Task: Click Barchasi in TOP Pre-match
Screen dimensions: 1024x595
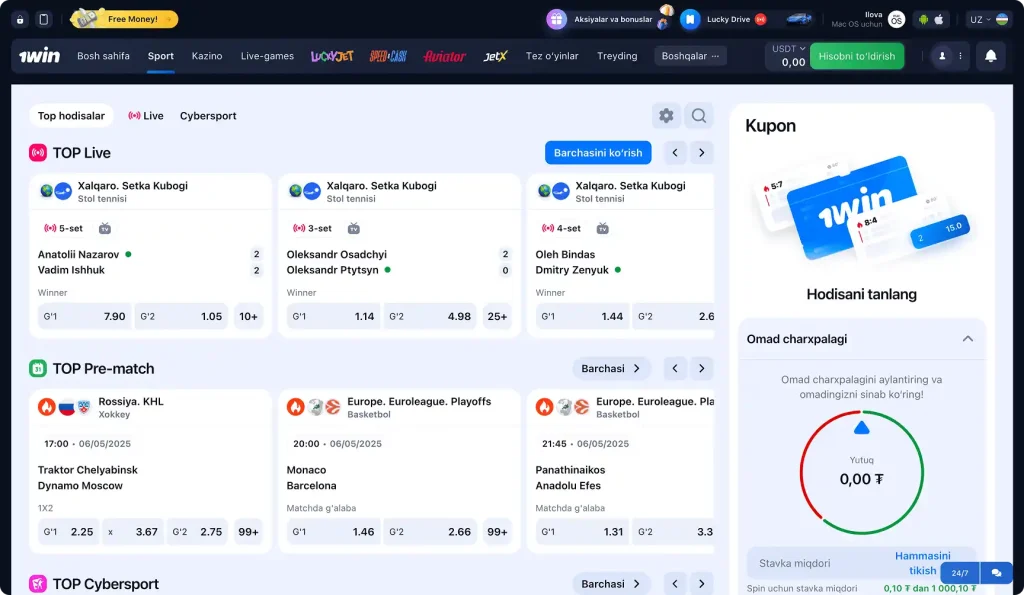Action: point(611,368)
